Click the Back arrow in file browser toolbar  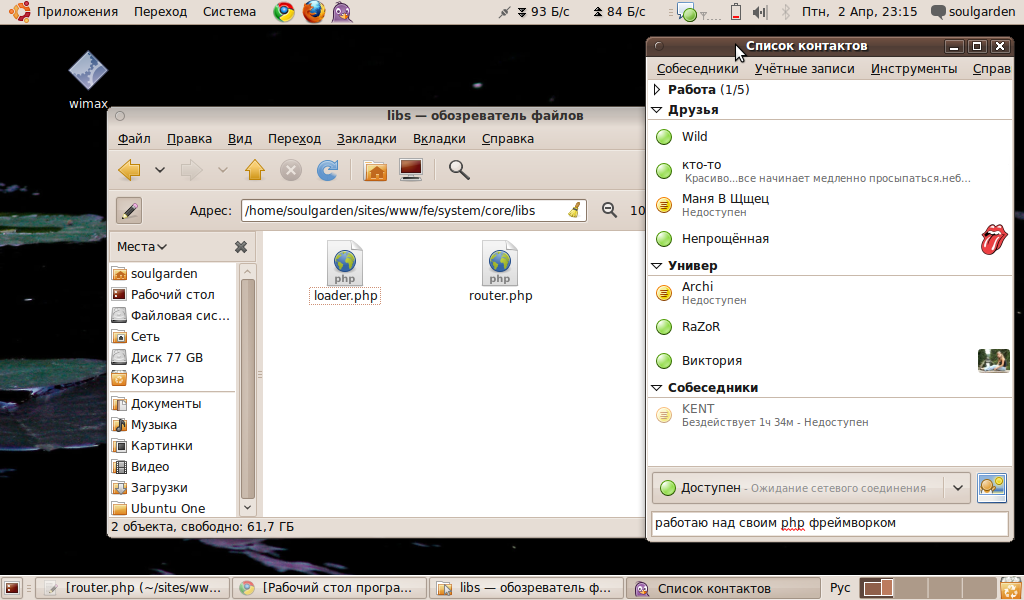pos(129,170)
